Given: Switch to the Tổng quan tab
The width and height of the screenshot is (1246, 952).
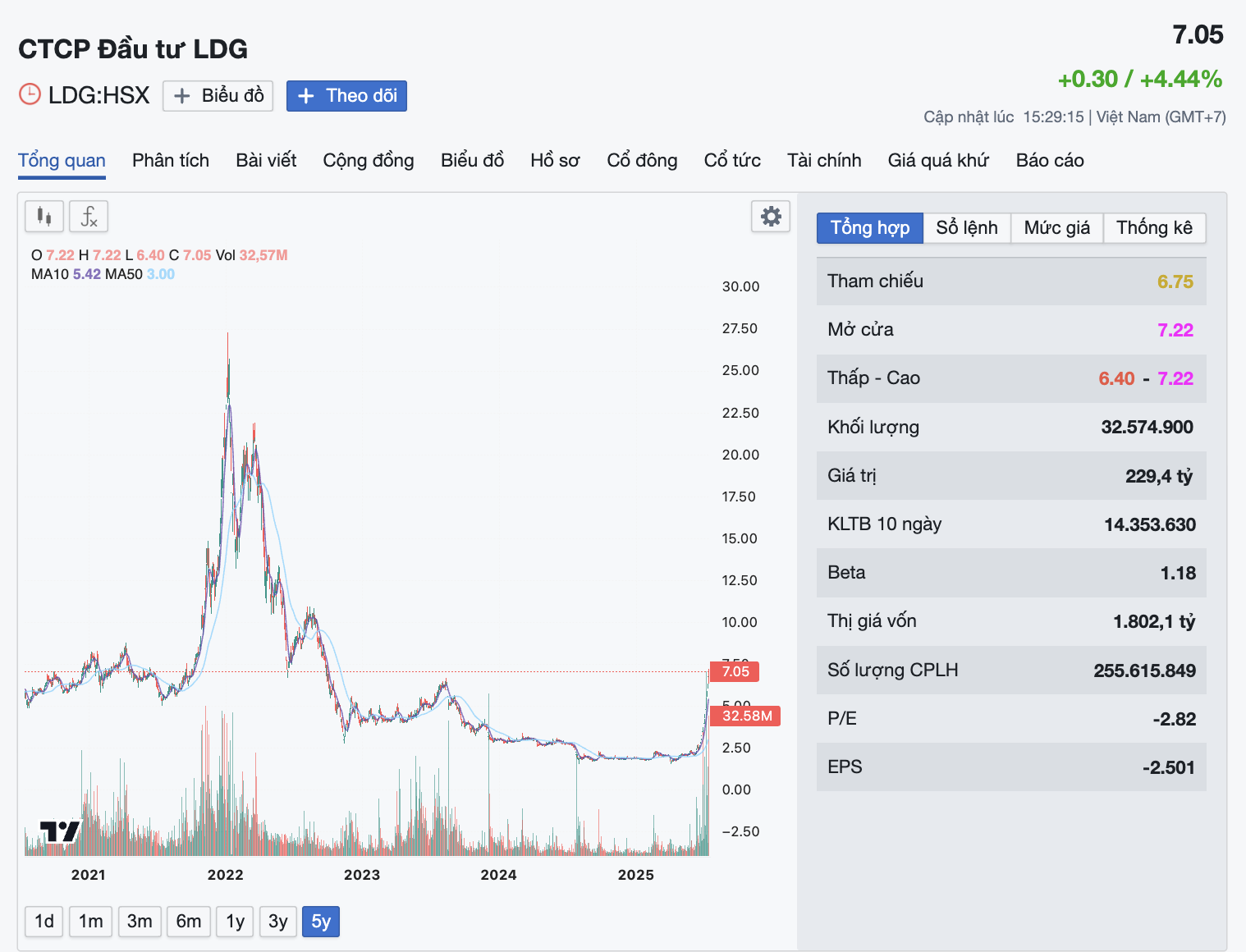Looking at the screenshot, I should click(62, 160).
